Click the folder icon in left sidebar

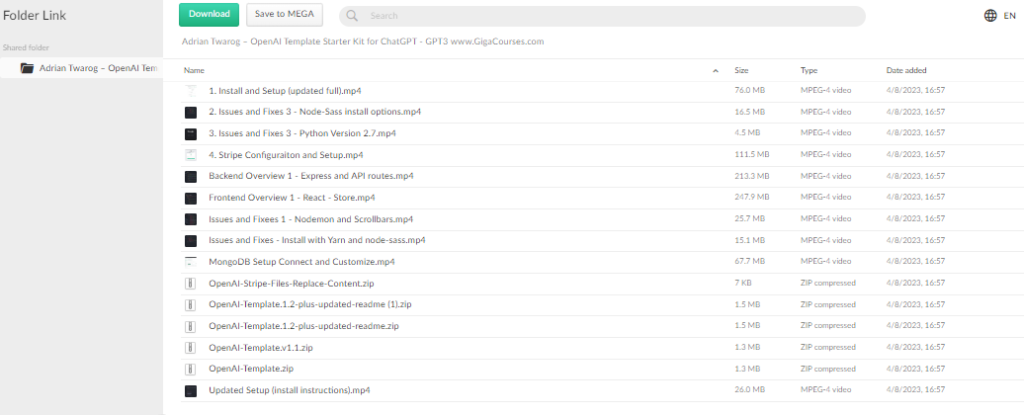[28, 68]
